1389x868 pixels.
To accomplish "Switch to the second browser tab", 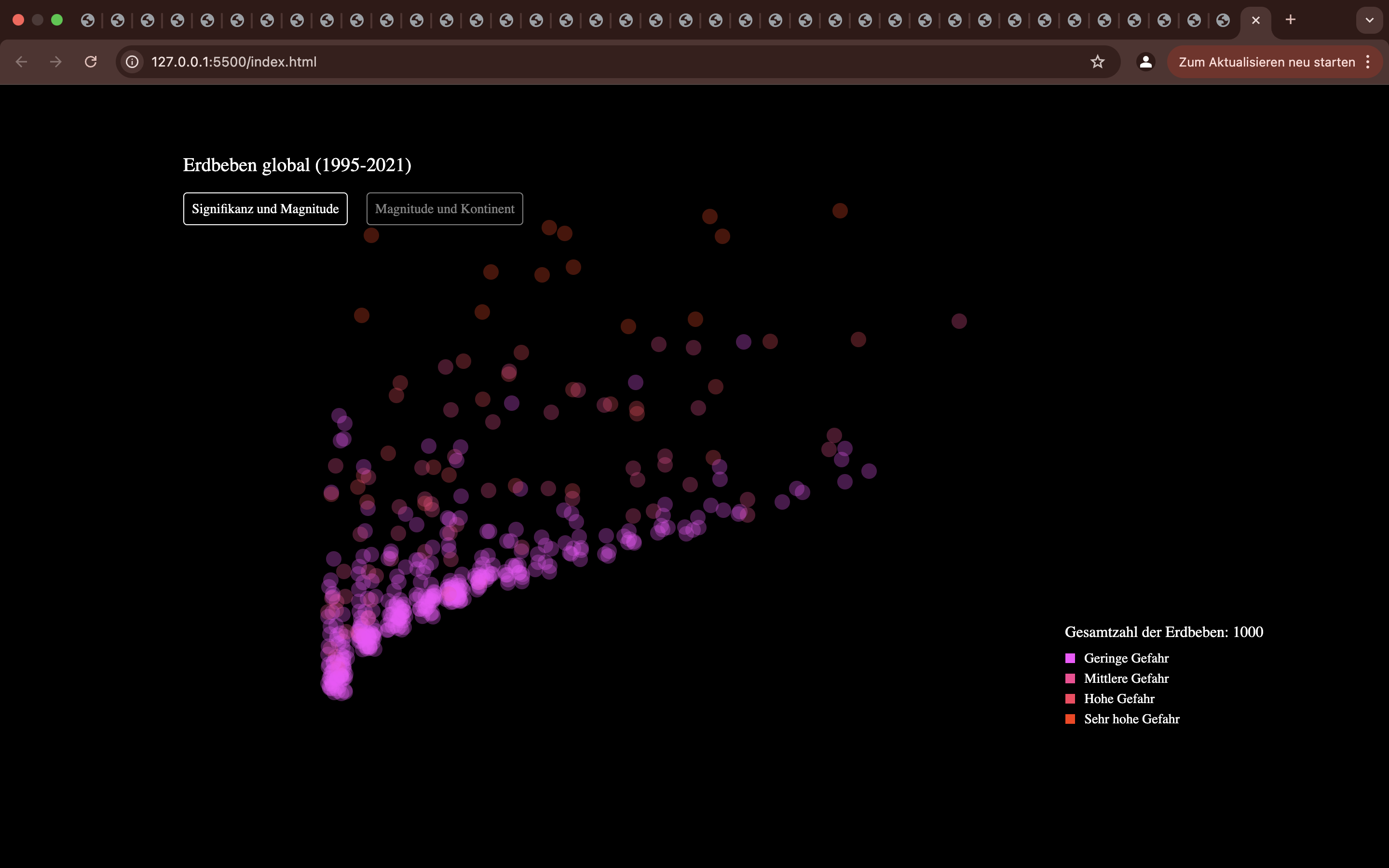I will coord(118,21).
